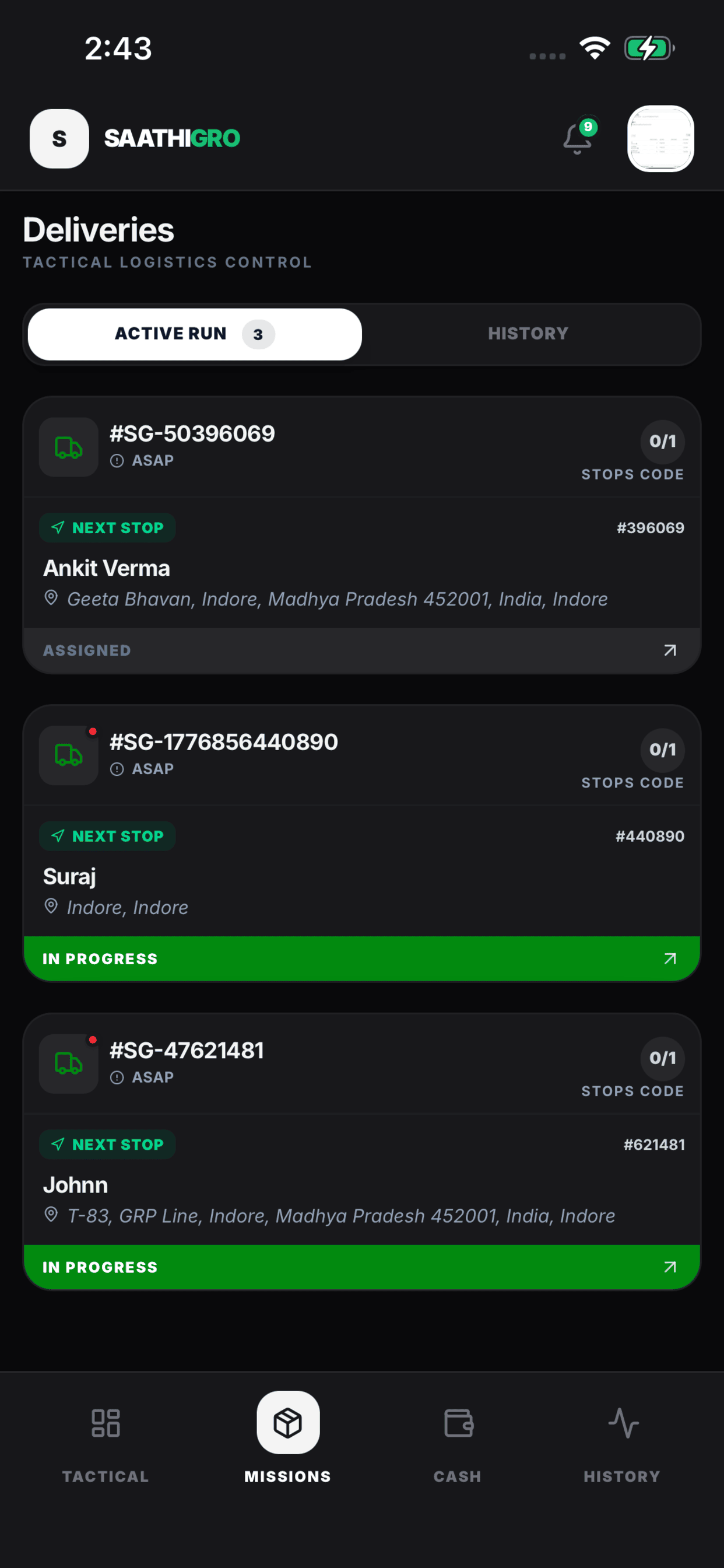Open the profile avatar thumbnail
Viewport: 724px width, 1568px height.
click(660, 139)
